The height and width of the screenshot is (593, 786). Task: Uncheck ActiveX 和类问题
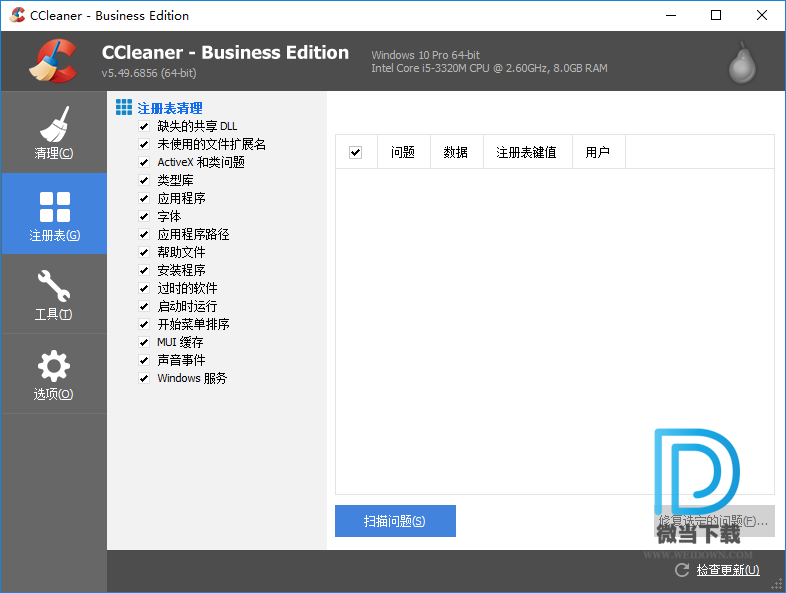click(x=144, y=162)
